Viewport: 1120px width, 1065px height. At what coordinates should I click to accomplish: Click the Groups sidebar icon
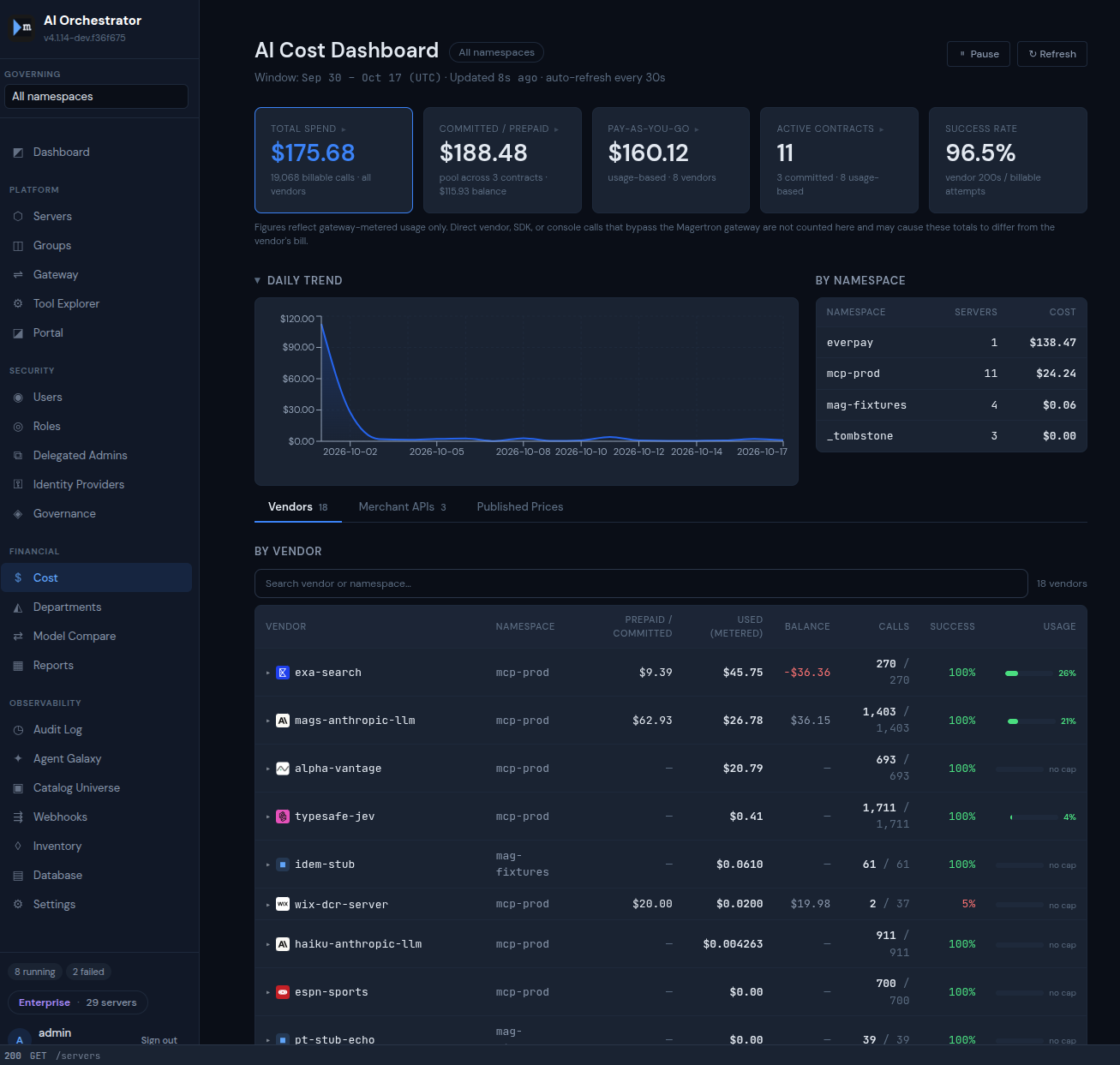coord(18,246)
